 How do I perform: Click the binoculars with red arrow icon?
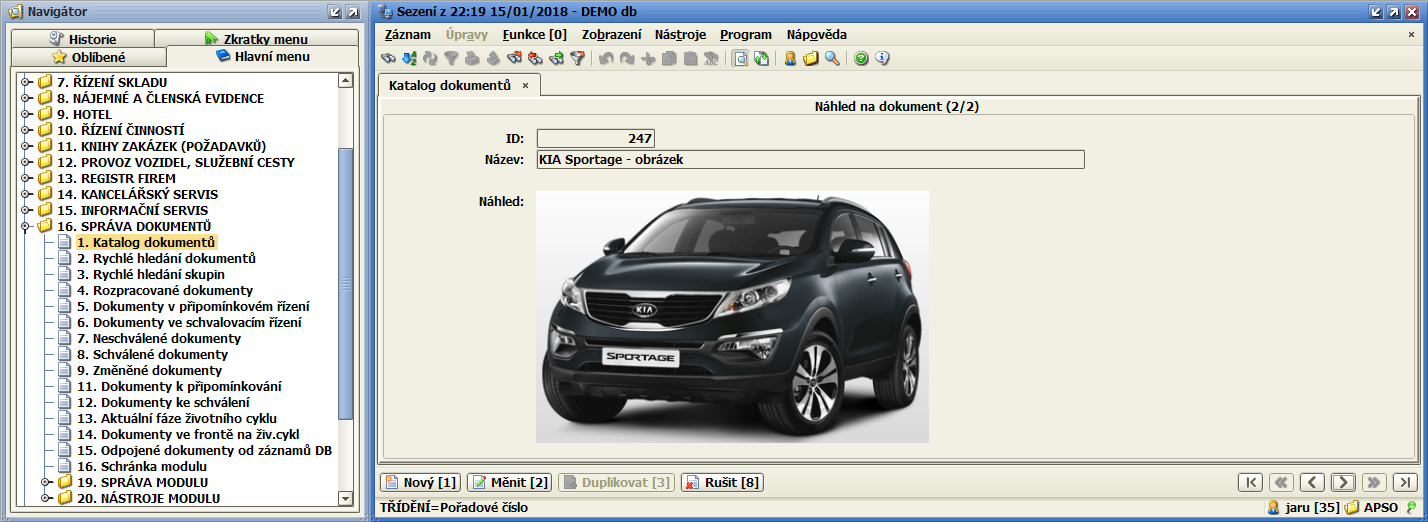[x=514, y=58]
